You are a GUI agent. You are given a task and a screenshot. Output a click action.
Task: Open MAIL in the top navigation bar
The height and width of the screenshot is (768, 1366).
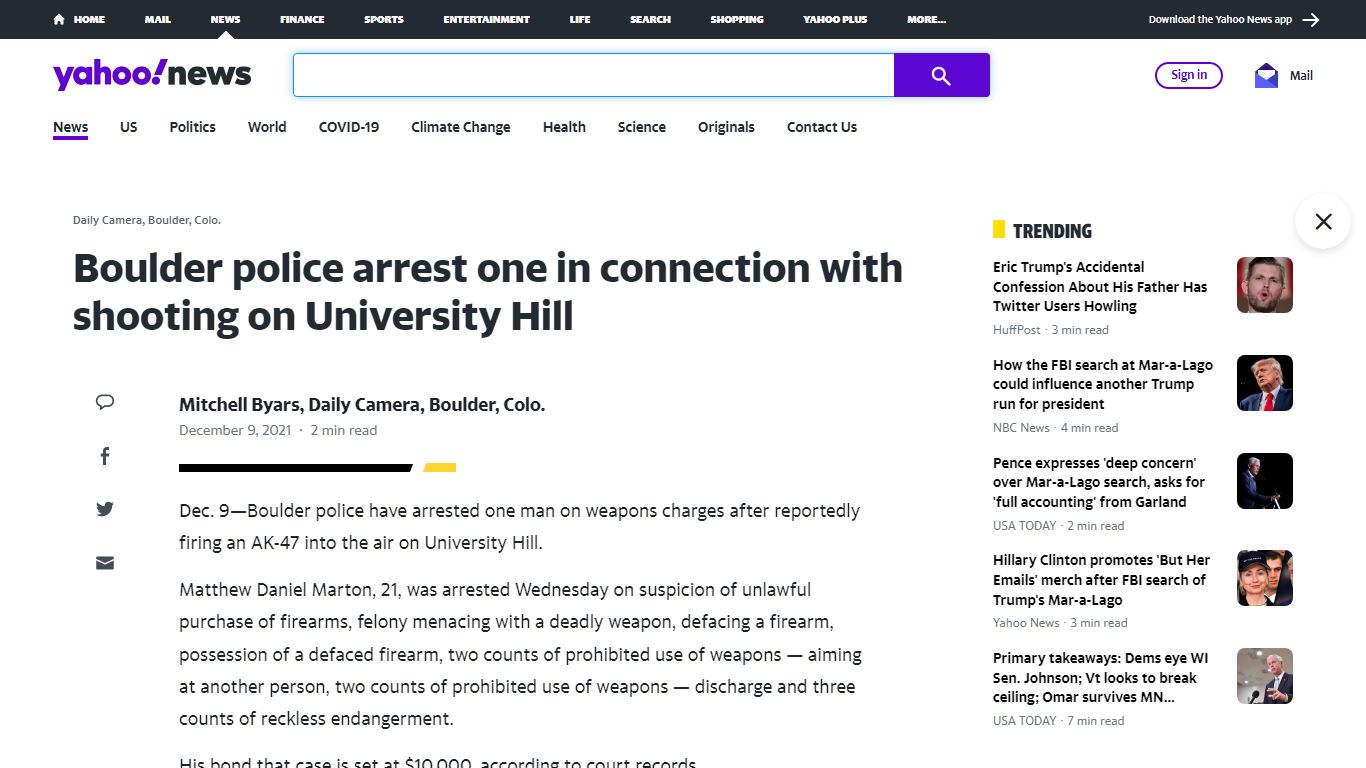(158, 19)
